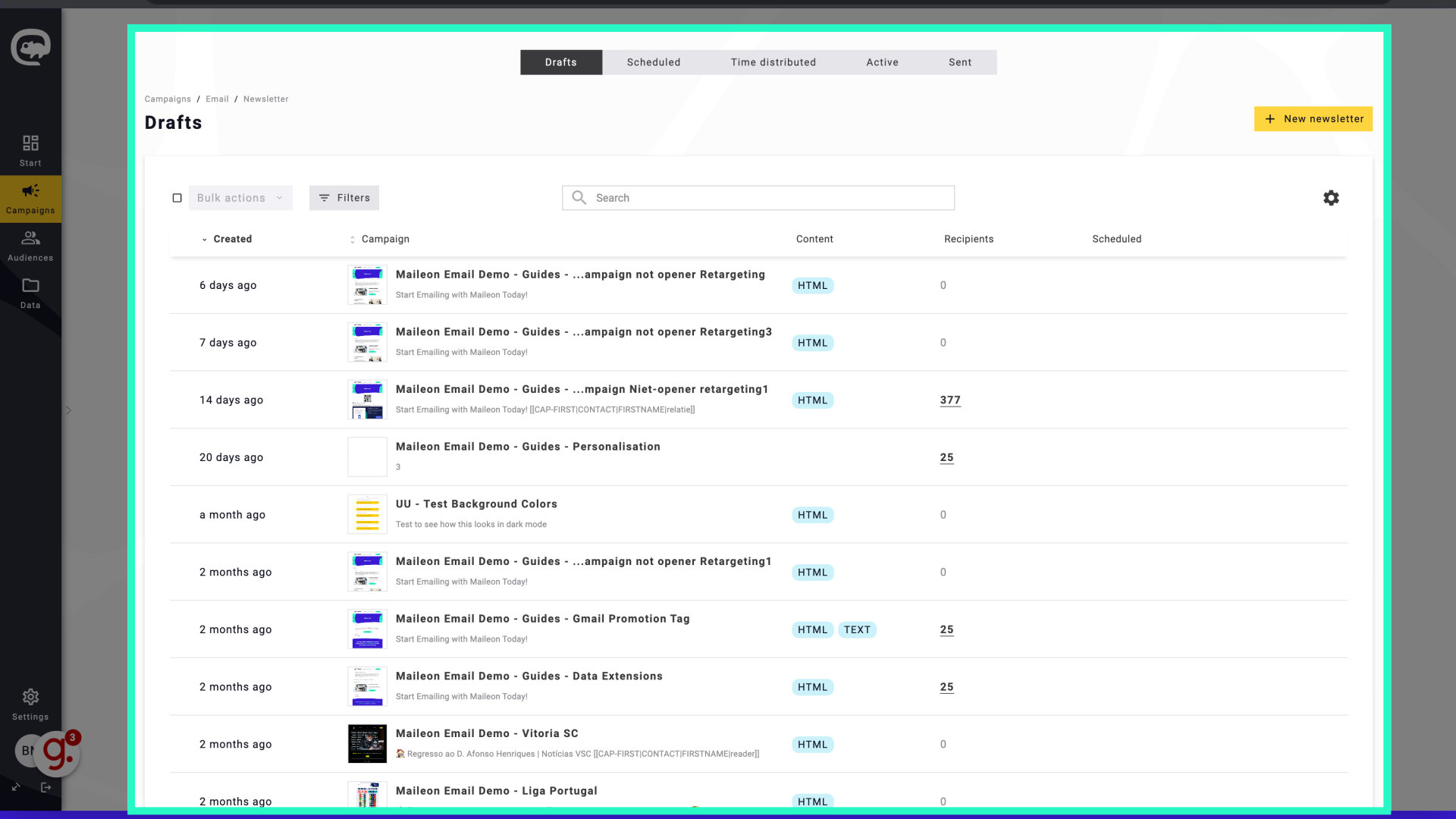Screen dimensions: 1456x819
Task: Open thumbnail of Data Extensions campaign
Action: point(368,687)
